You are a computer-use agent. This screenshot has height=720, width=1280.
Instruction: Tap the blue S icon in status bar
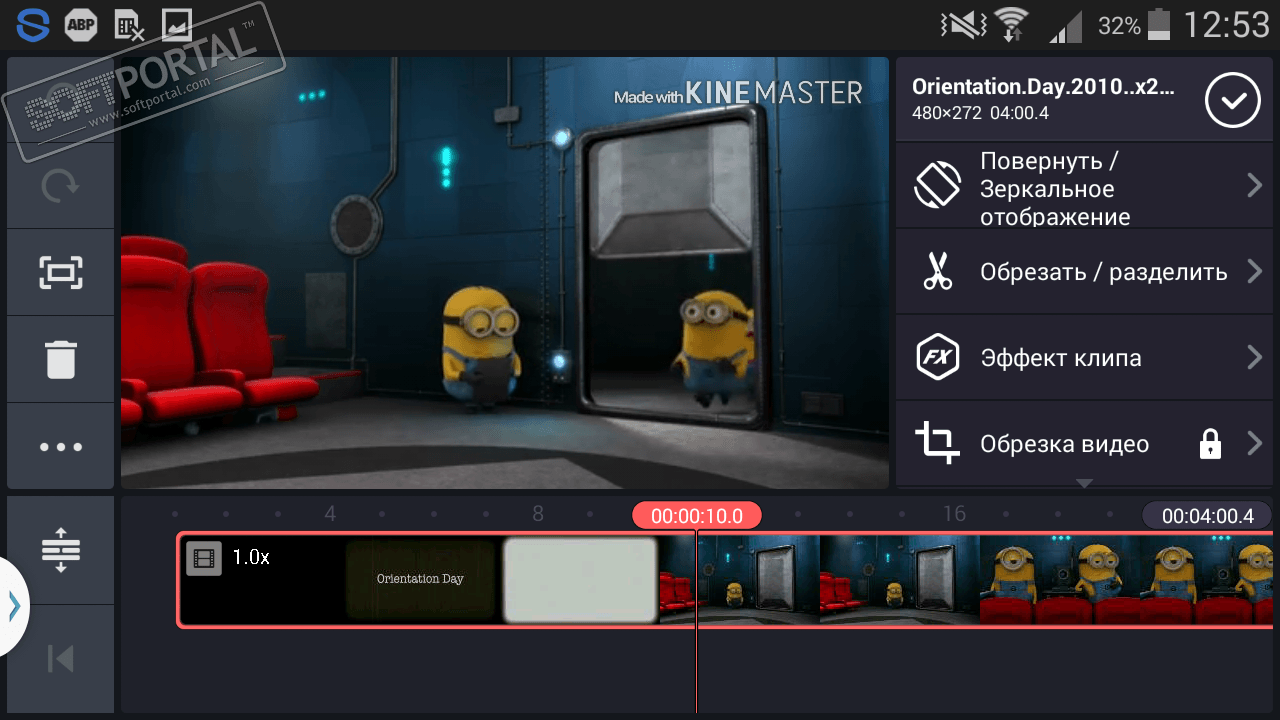click(33, 24)
